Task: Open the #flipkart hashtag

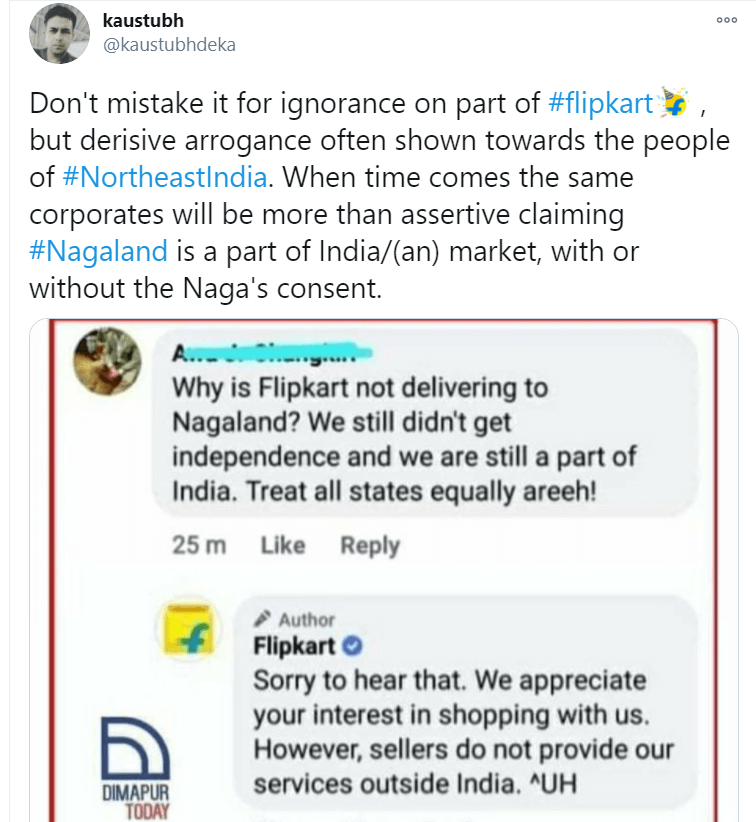Action: coord(601,103)
